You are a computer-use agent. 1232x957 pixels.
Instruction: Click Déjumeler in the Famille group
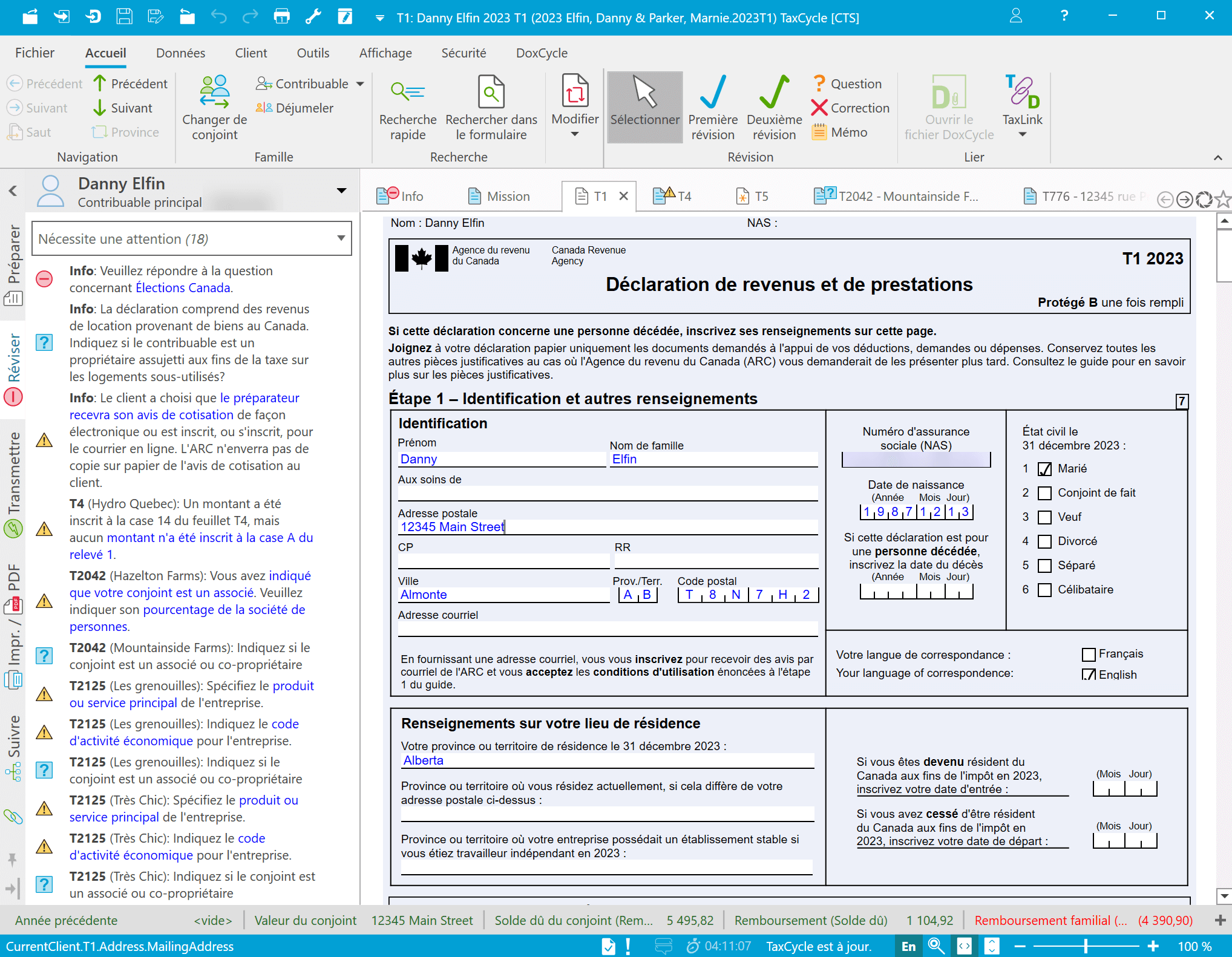[295, 108]
